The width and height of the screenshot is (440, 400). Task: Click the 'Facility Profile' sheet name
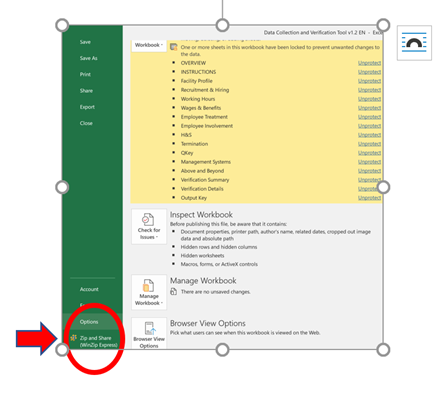tap(196, 81)
